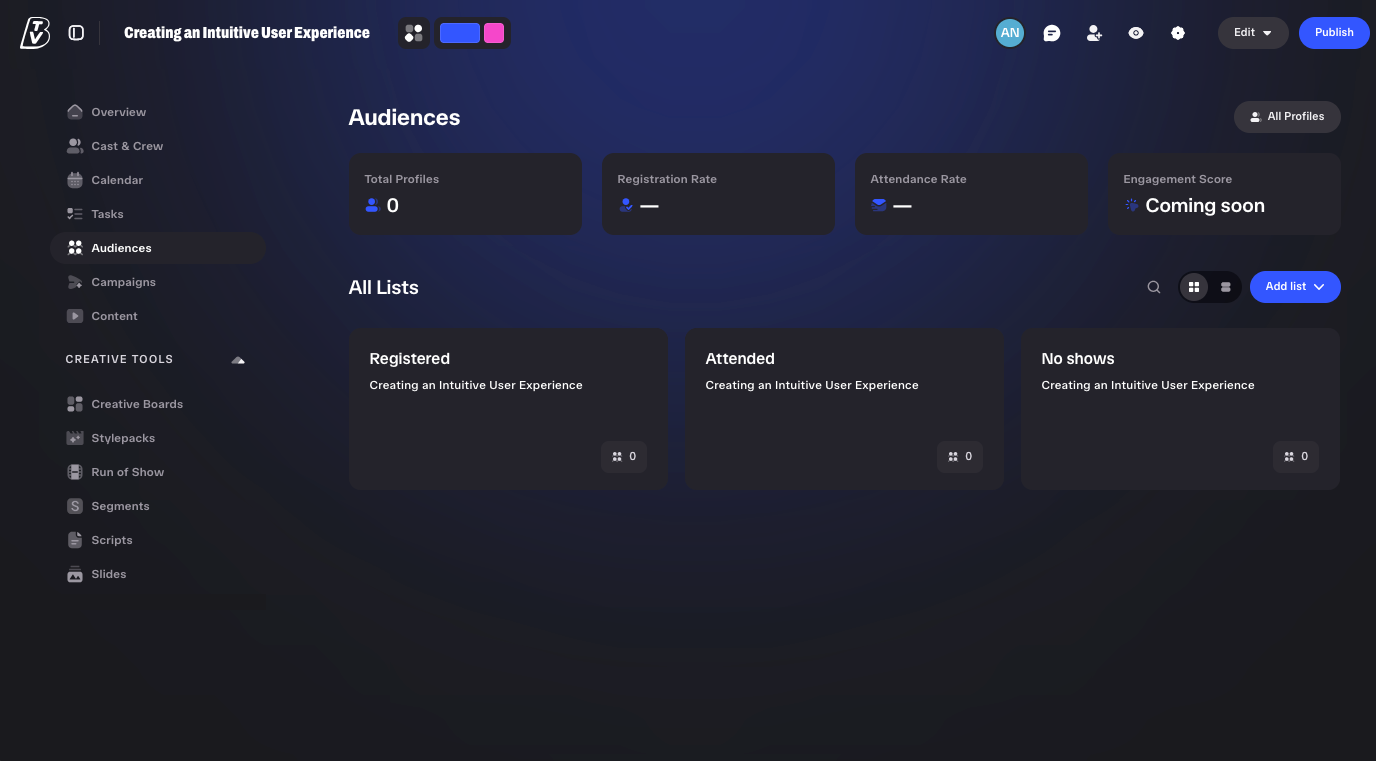Open the settings gear icon
This screenshot has height=761, width=1376.
pos(1178,33)
